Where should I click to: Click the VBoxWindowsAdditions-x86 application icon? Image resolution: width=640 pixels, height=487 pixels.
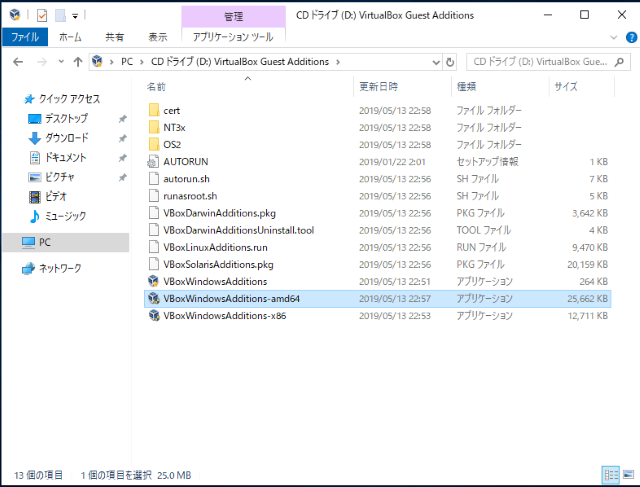point(153,316)
